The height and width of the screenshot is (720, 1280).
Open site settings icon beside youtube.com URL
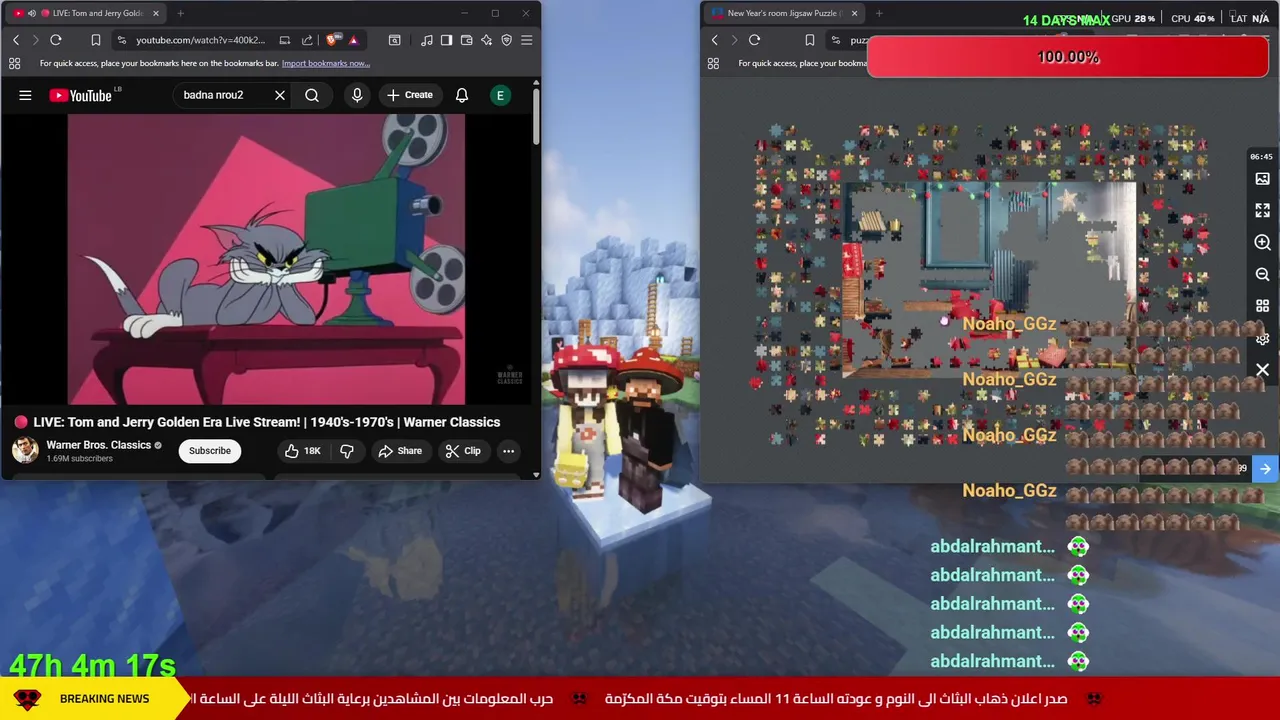pos(121,40)
